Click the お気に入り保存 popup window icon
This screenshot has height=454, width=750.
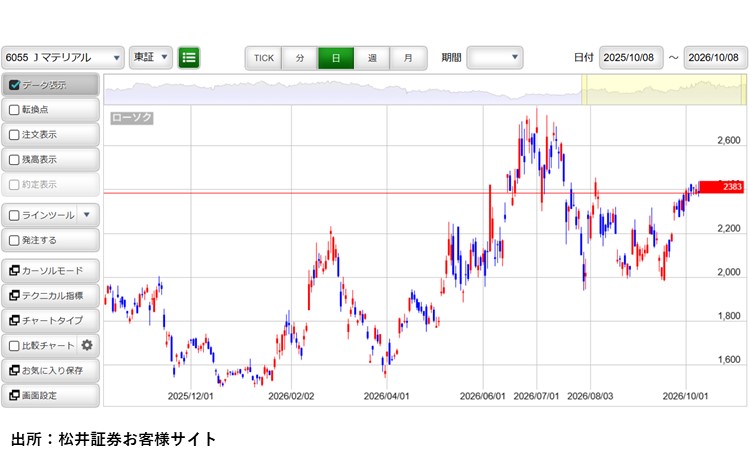click(x=14, y=370)
